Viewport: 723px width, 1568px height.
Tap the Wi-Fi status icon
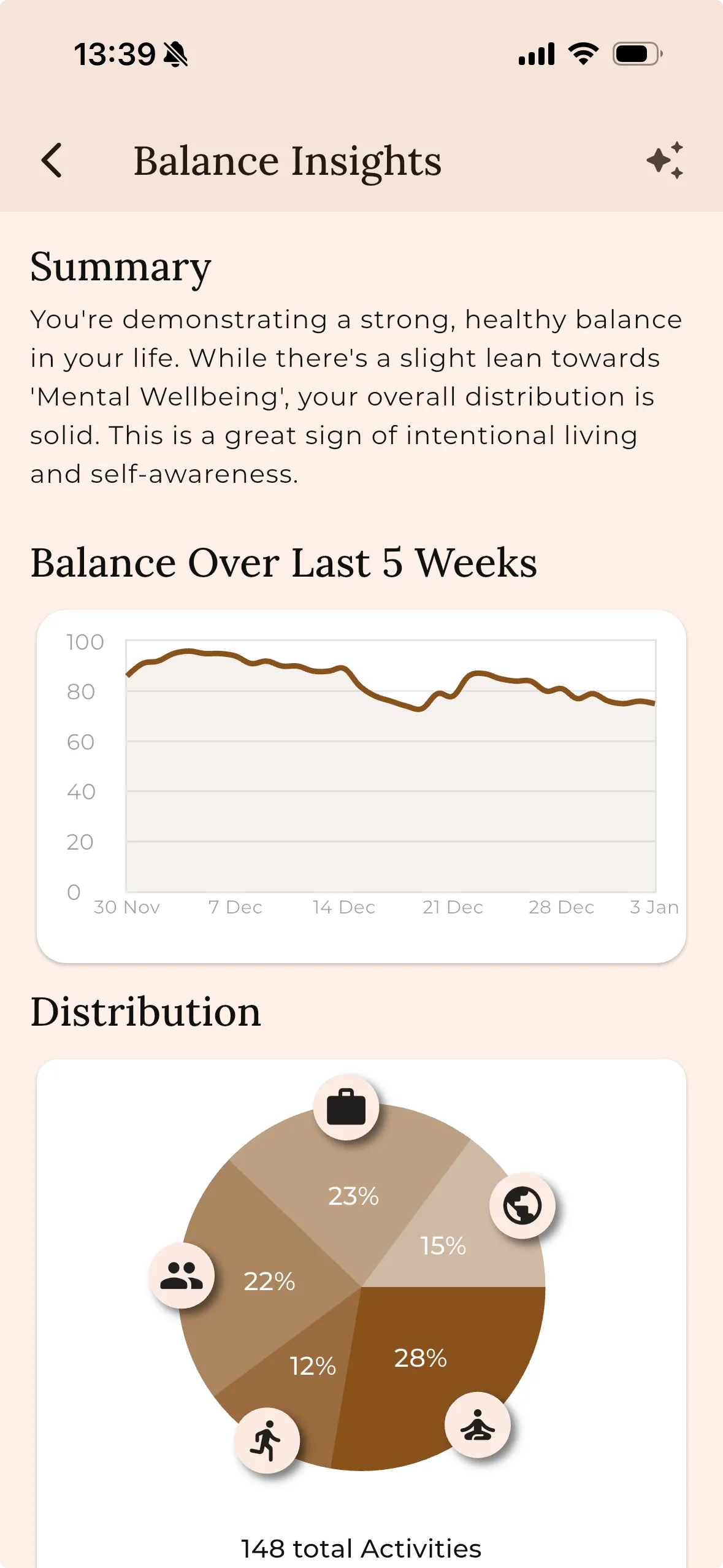(x=583, y=54)
